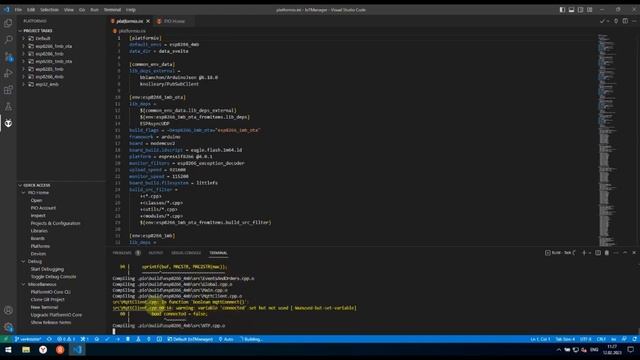Open Libraries in PIO Home list

(39, 231)
